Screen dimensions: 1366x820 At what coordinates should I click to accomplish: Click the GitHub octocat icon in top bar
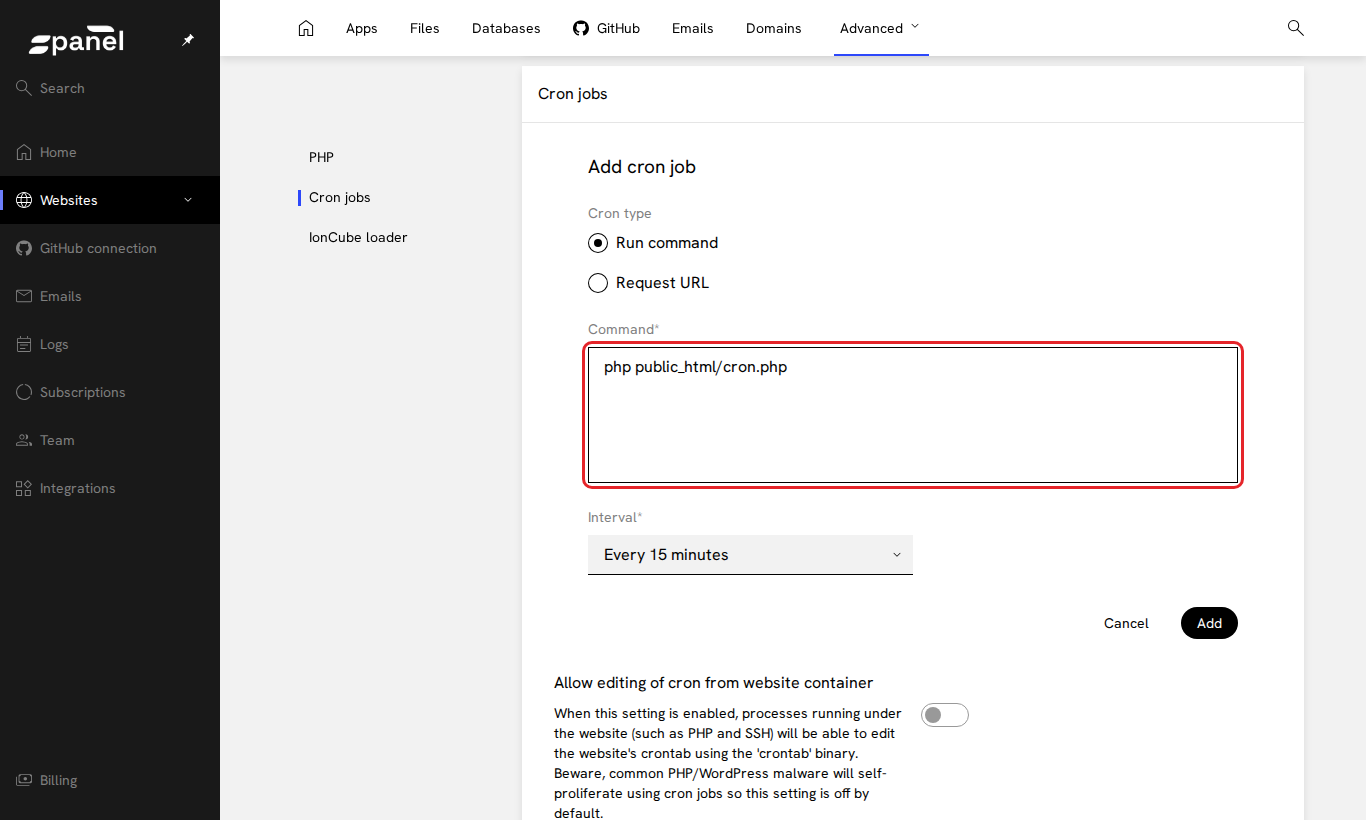(x=581, y=28)
